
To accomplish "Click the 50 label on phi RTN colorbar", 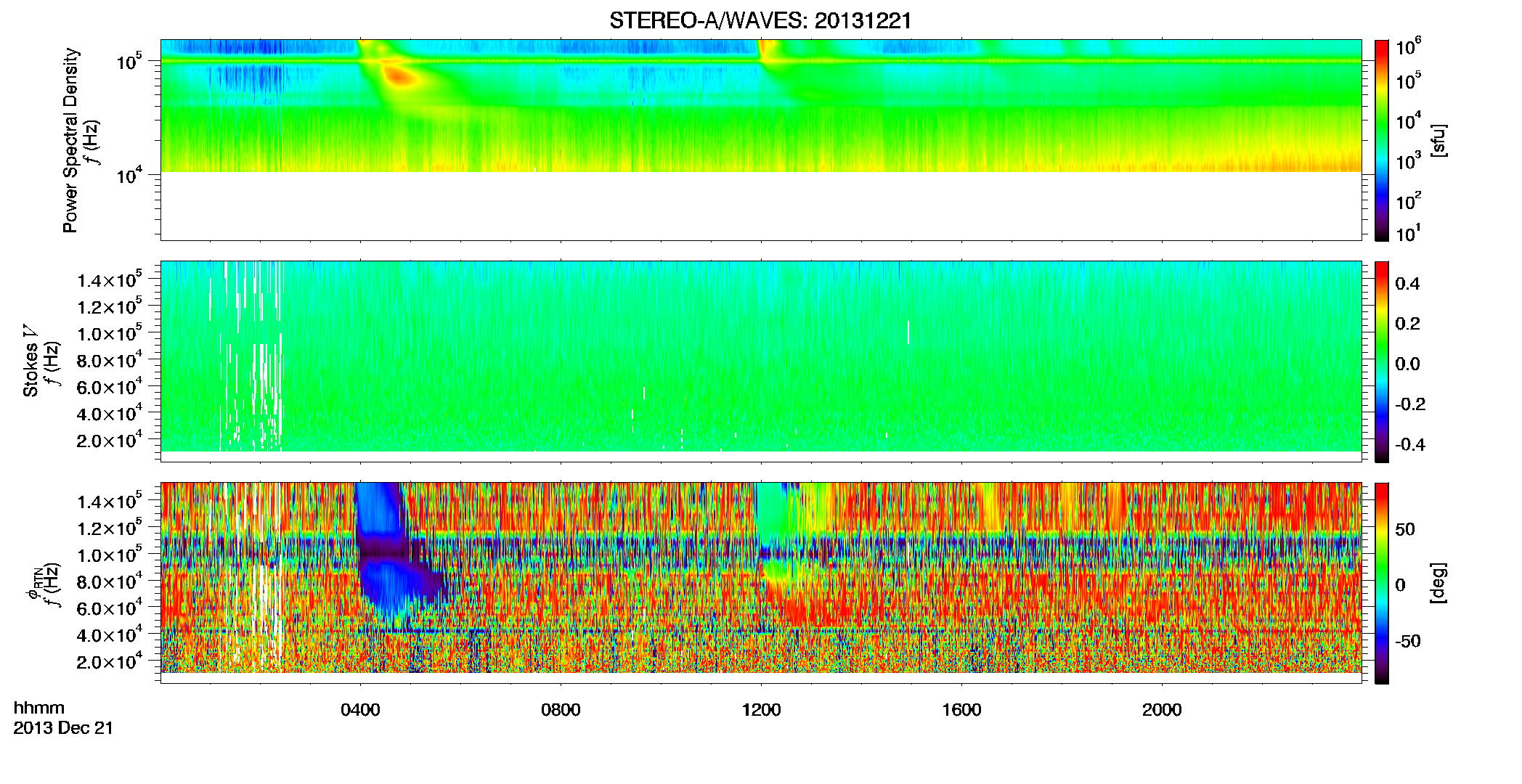I will tap(1405, 529).
